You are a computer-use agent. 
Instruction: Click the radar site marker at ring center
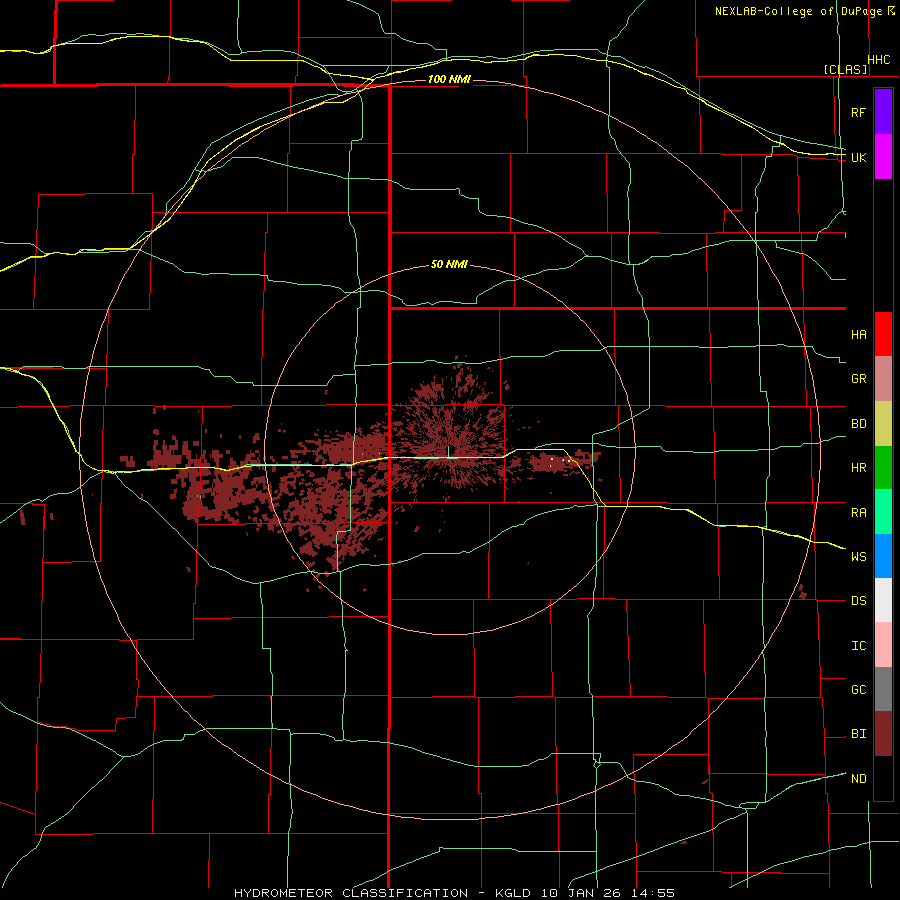[x=449, y=452]
